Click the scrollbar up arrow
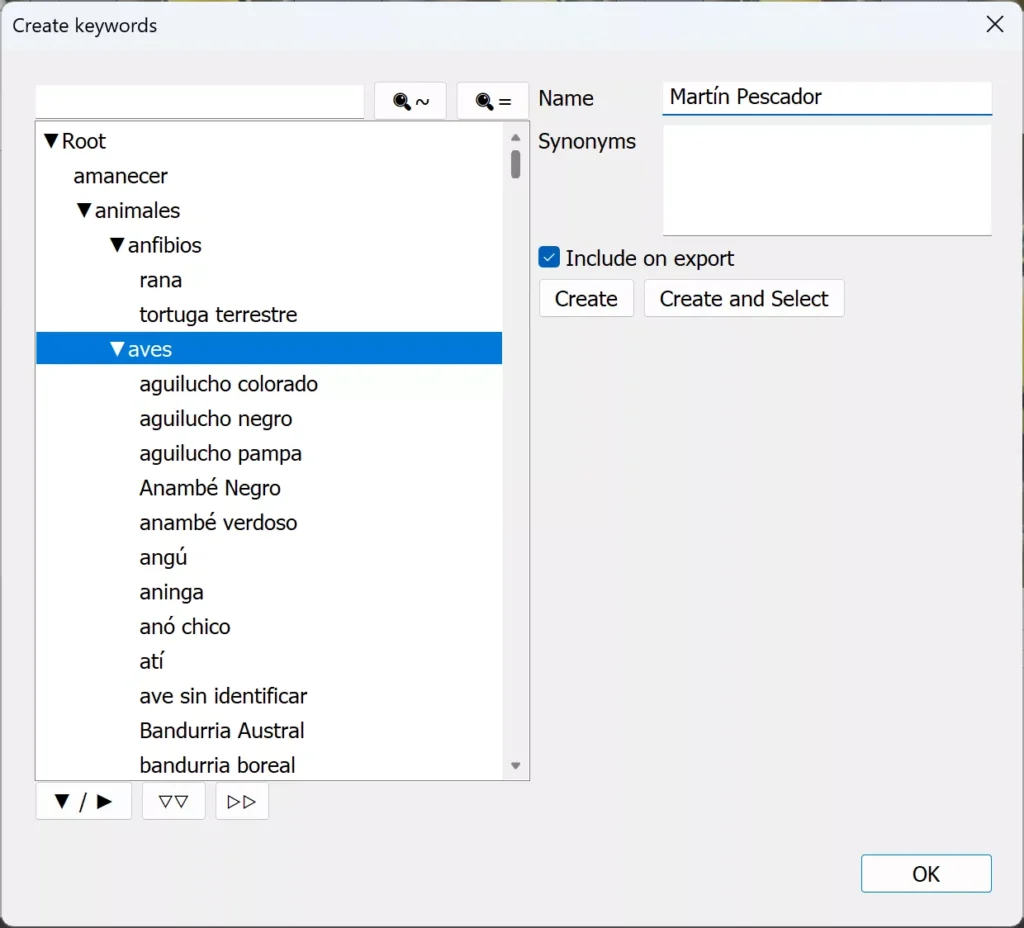Viewport: 1024px width, 928px height. pyautogui.click(x=515, y=137)
